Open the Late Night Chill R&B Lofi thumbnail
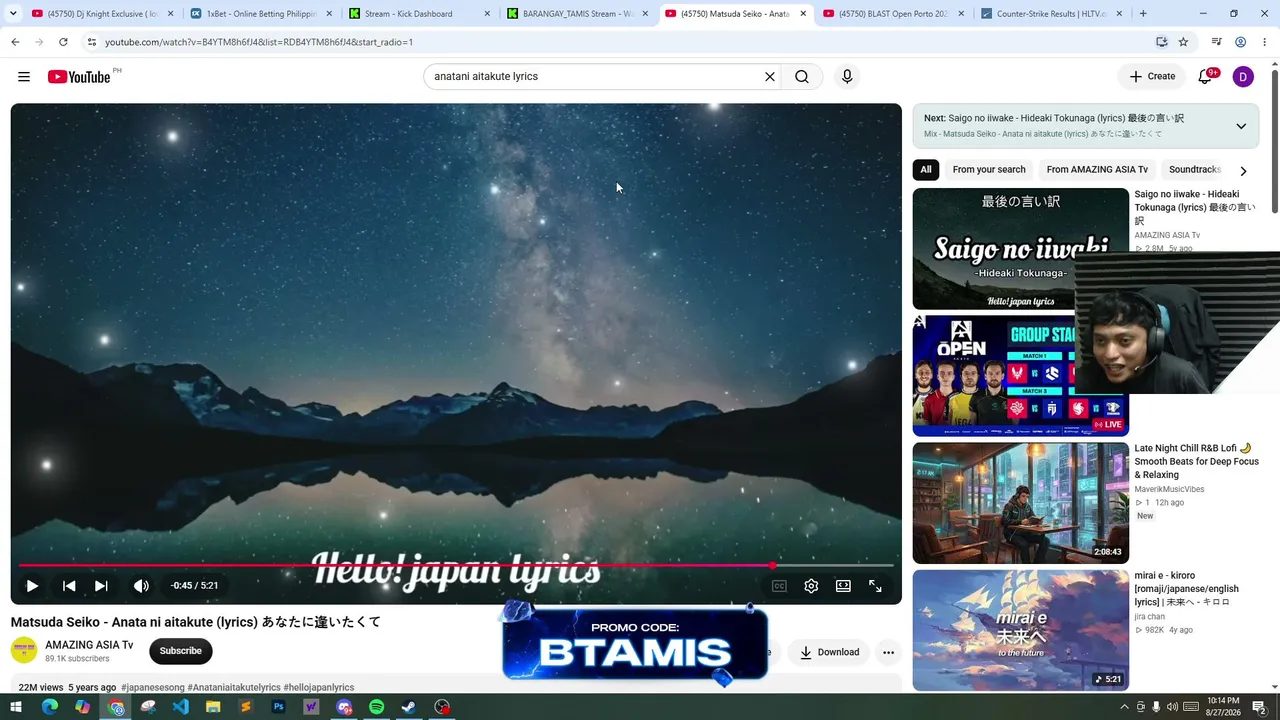This screenshot has width=1280, height=720. 1020,503
